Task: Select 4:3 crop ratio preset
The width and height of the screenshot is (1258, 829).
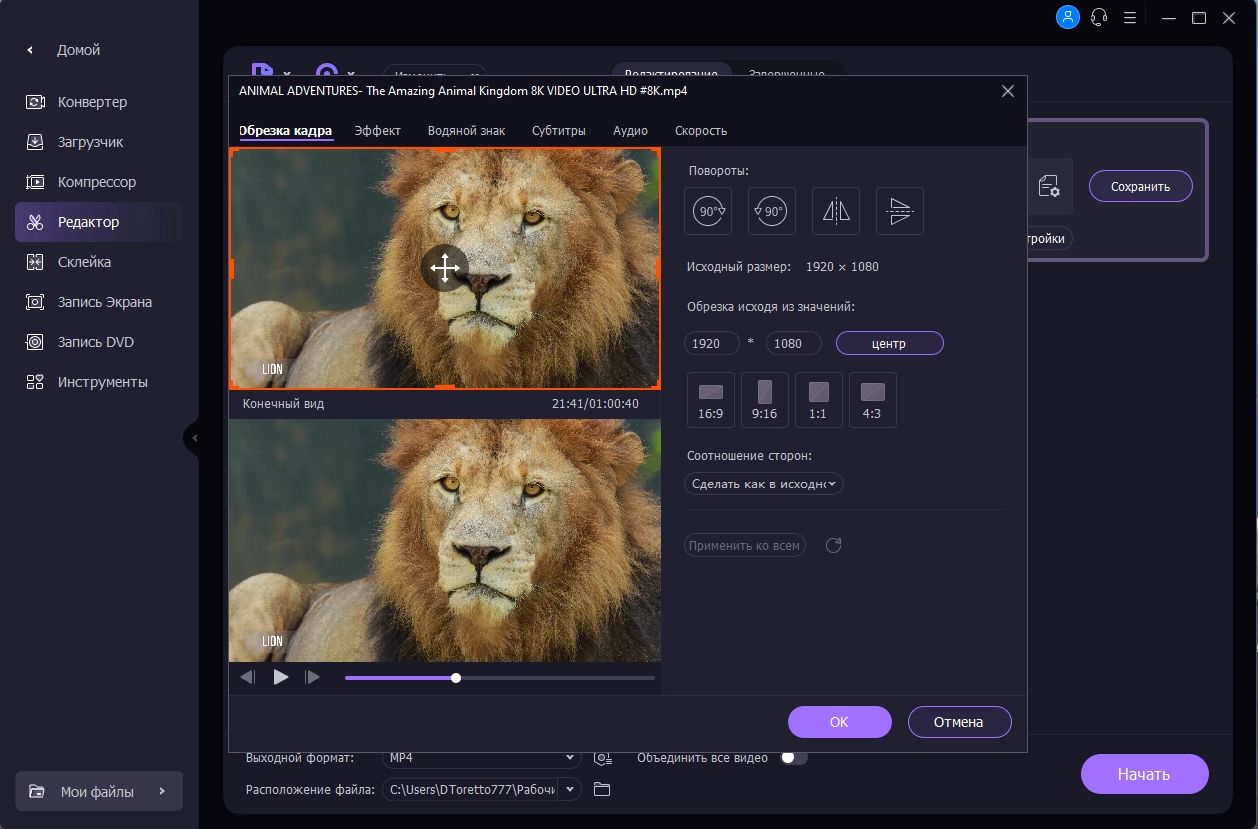Action: click(872, 400)
